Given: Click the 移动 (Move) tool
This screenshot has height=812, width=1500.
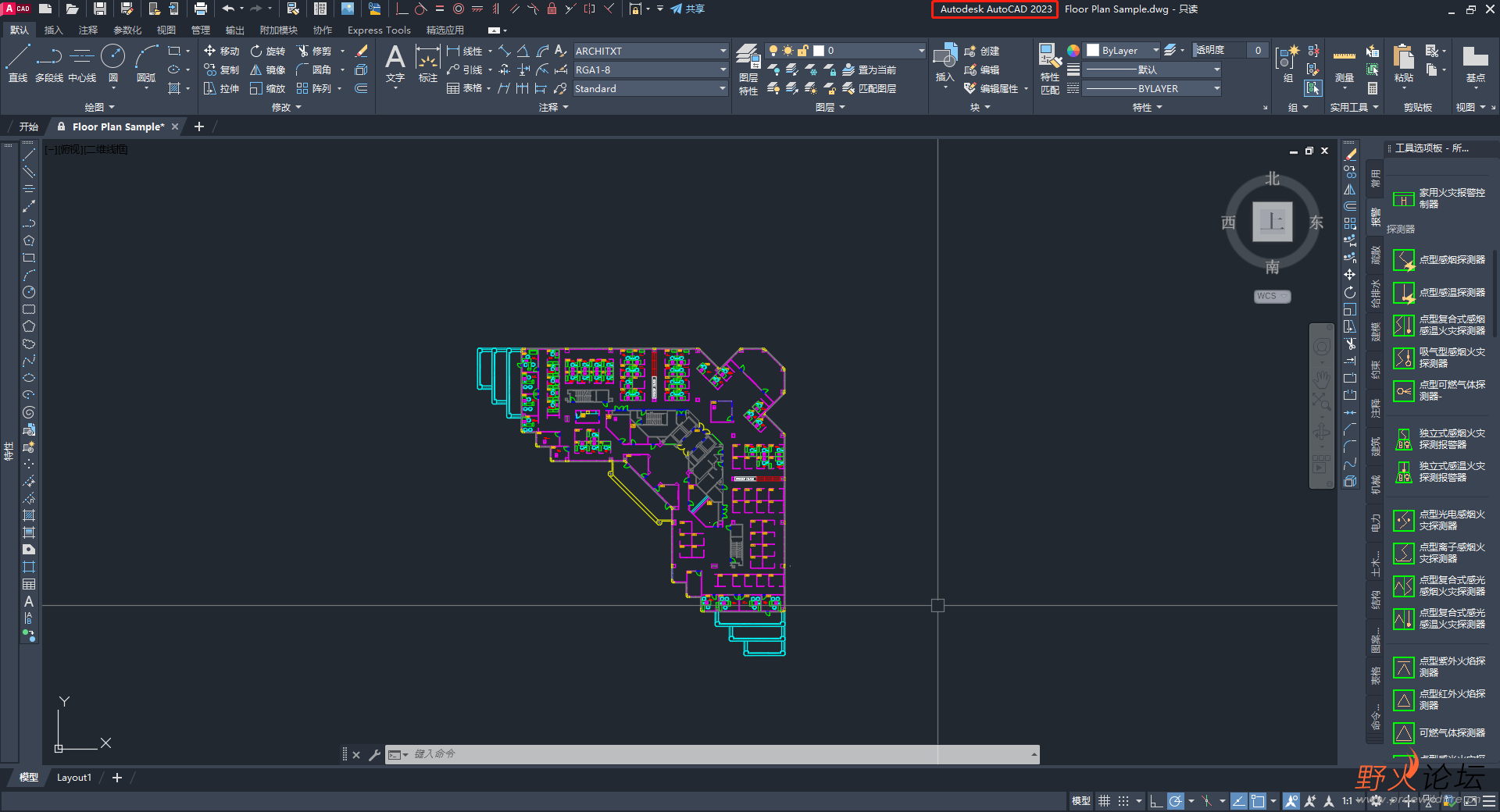Looking at the screenshot, I should point(221,51).
